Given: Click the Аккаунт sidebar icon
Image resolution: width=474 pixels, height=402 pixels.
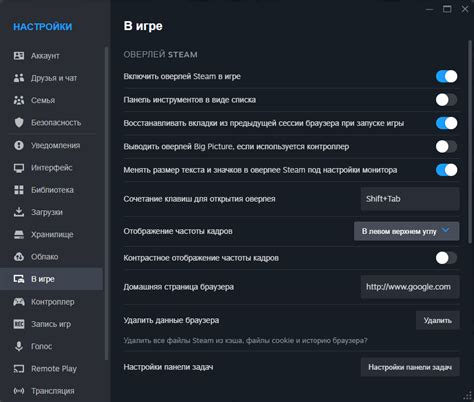Looking at the screenshot, I should [x=19, y=56].
